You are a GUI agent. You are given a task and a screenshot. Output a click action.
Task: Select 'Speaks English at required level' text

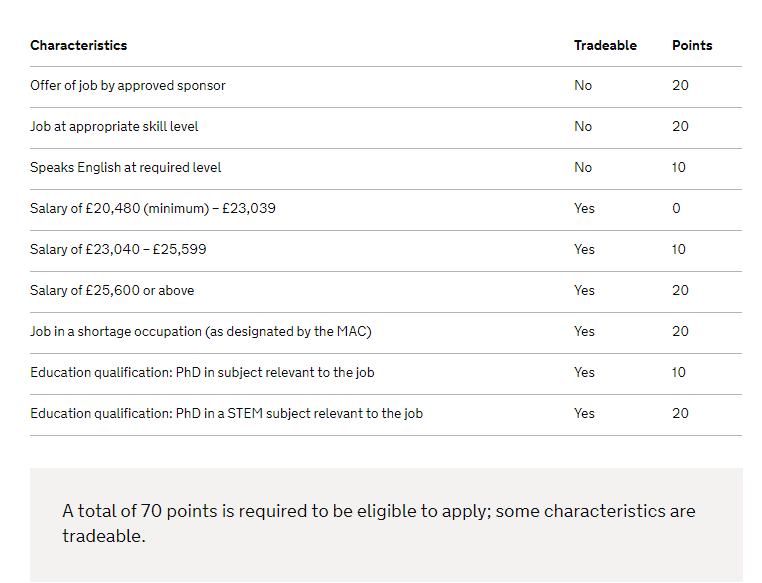point(126,168)
